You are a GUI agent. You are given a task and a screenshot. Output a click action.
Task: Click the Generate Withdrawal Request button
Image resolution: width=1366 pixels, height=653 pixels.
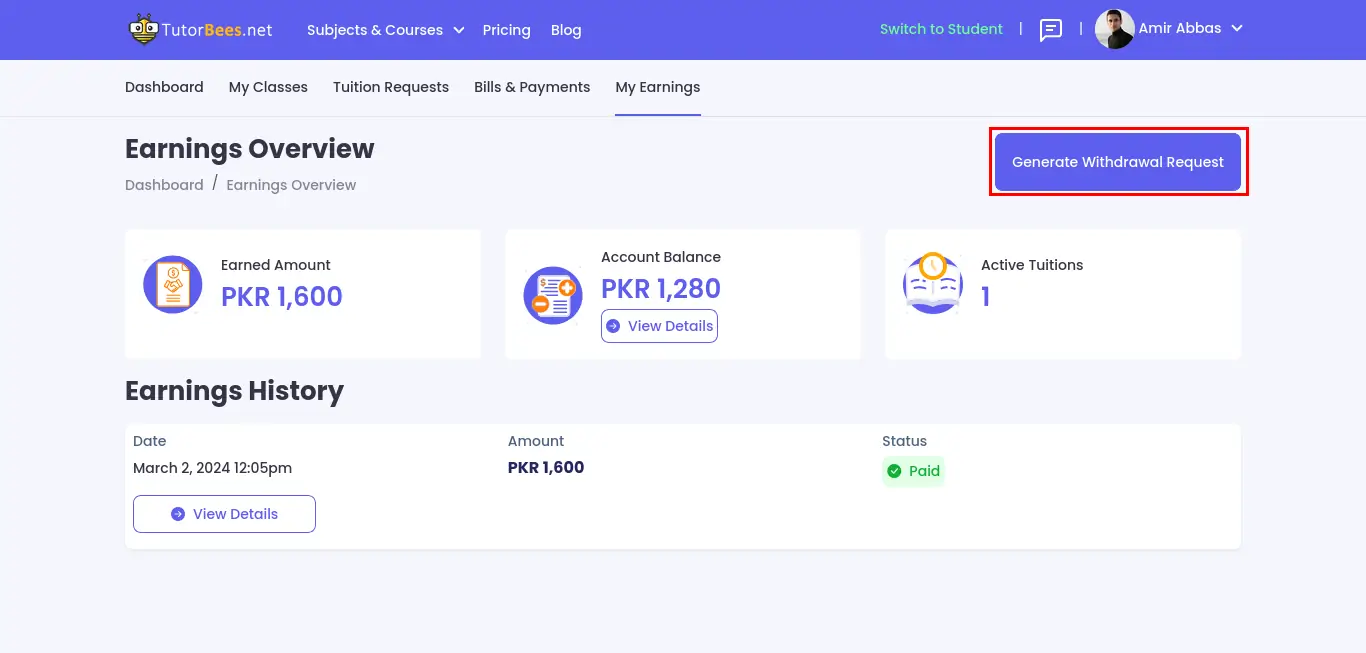coord(1117,161)
